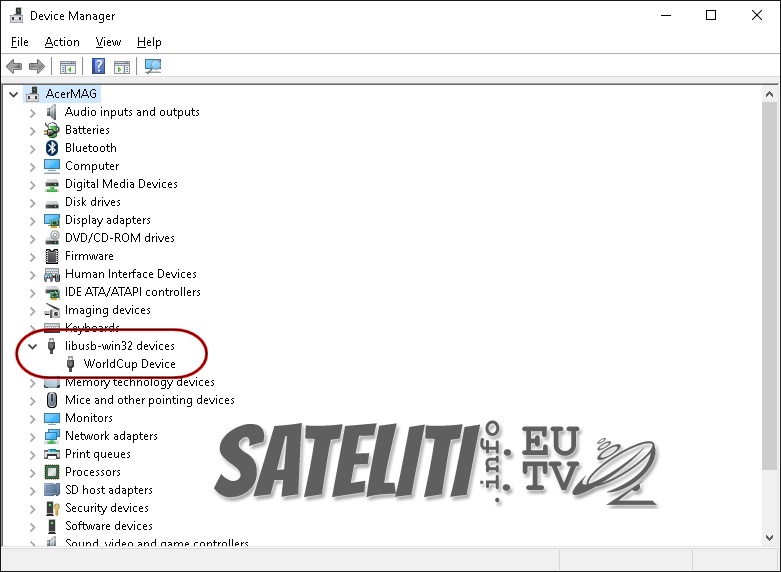Click the Computer category monitor icon
Image resolution: width=781 pixels, height=572 pixels.
(x=52, y=166)
